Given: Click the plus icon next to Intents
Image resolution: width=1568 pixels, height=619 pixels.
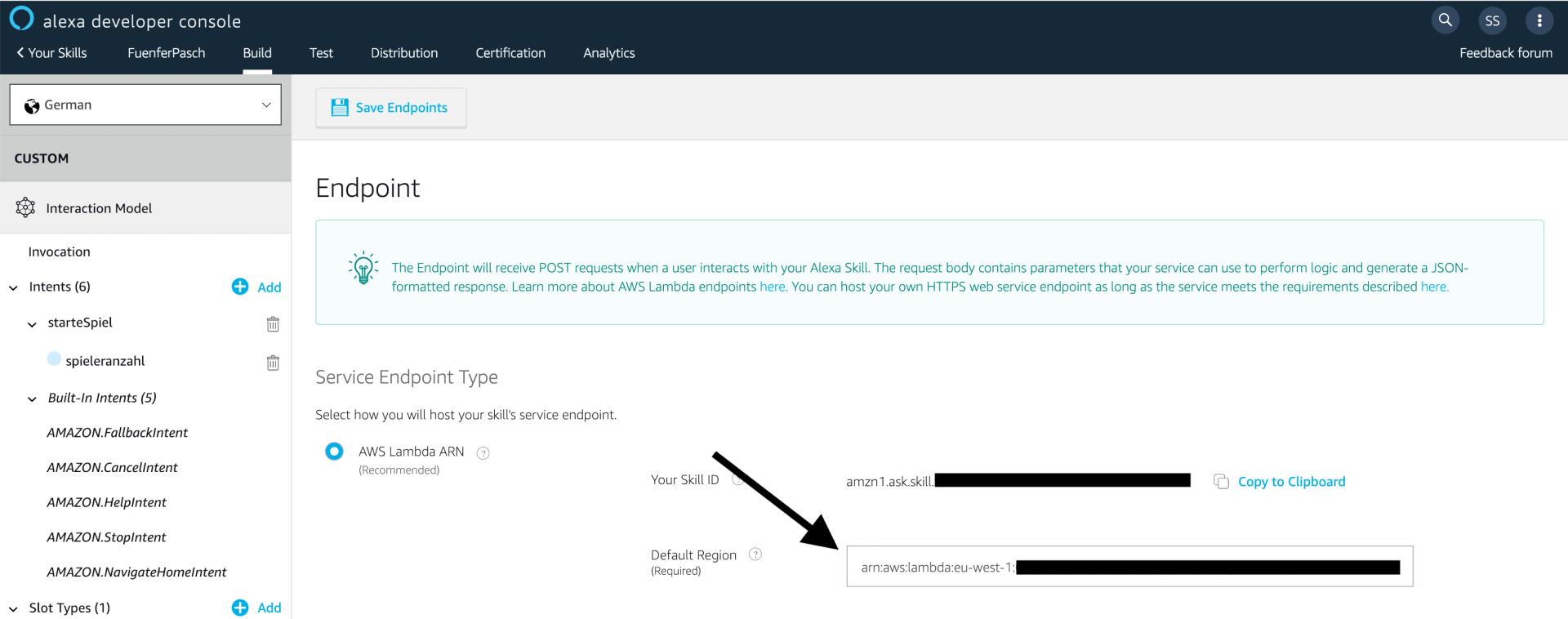Looking at the screenshot, I should tap(240, 287).
